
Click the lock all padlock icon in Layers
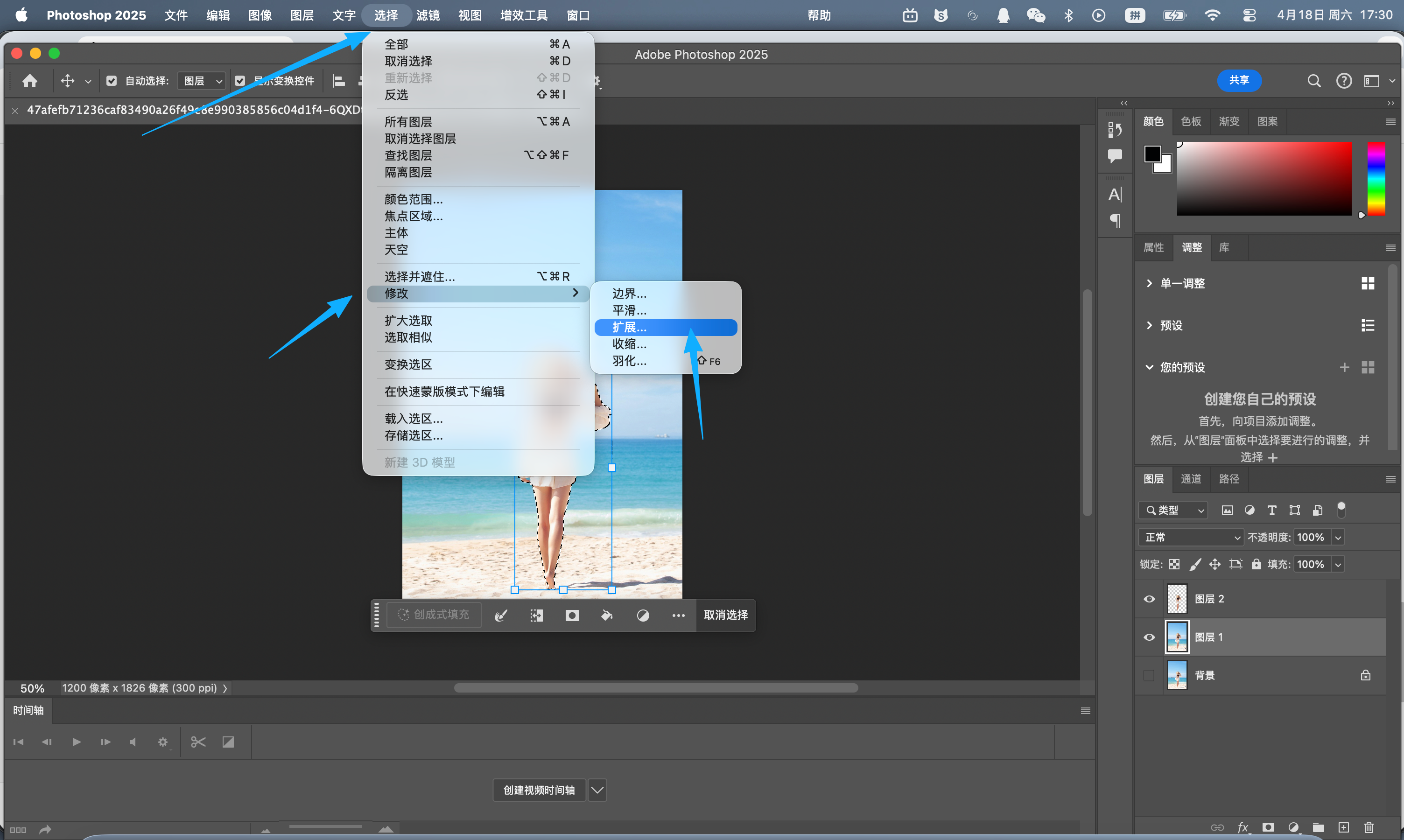click(1256, 564)
